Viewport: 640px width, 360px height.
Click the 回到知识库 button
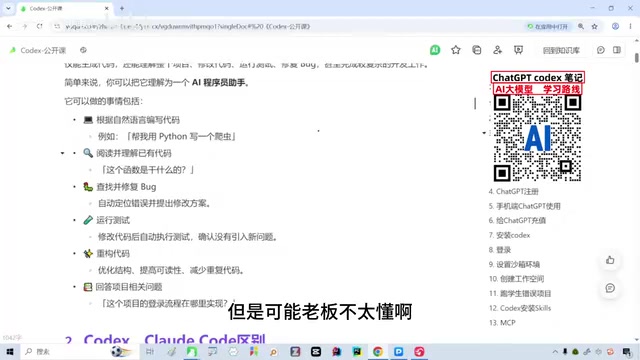coord(561,50)
